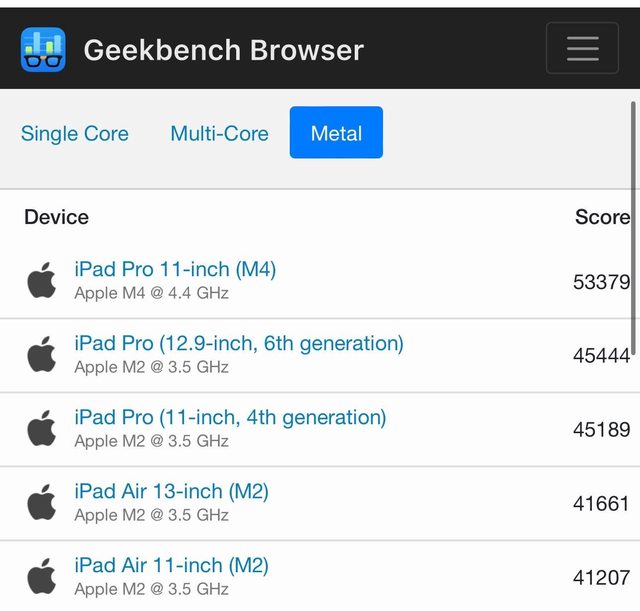Click Apple logo beside iPad Pro 12.9-inch
640x611 pixels.
42,355
